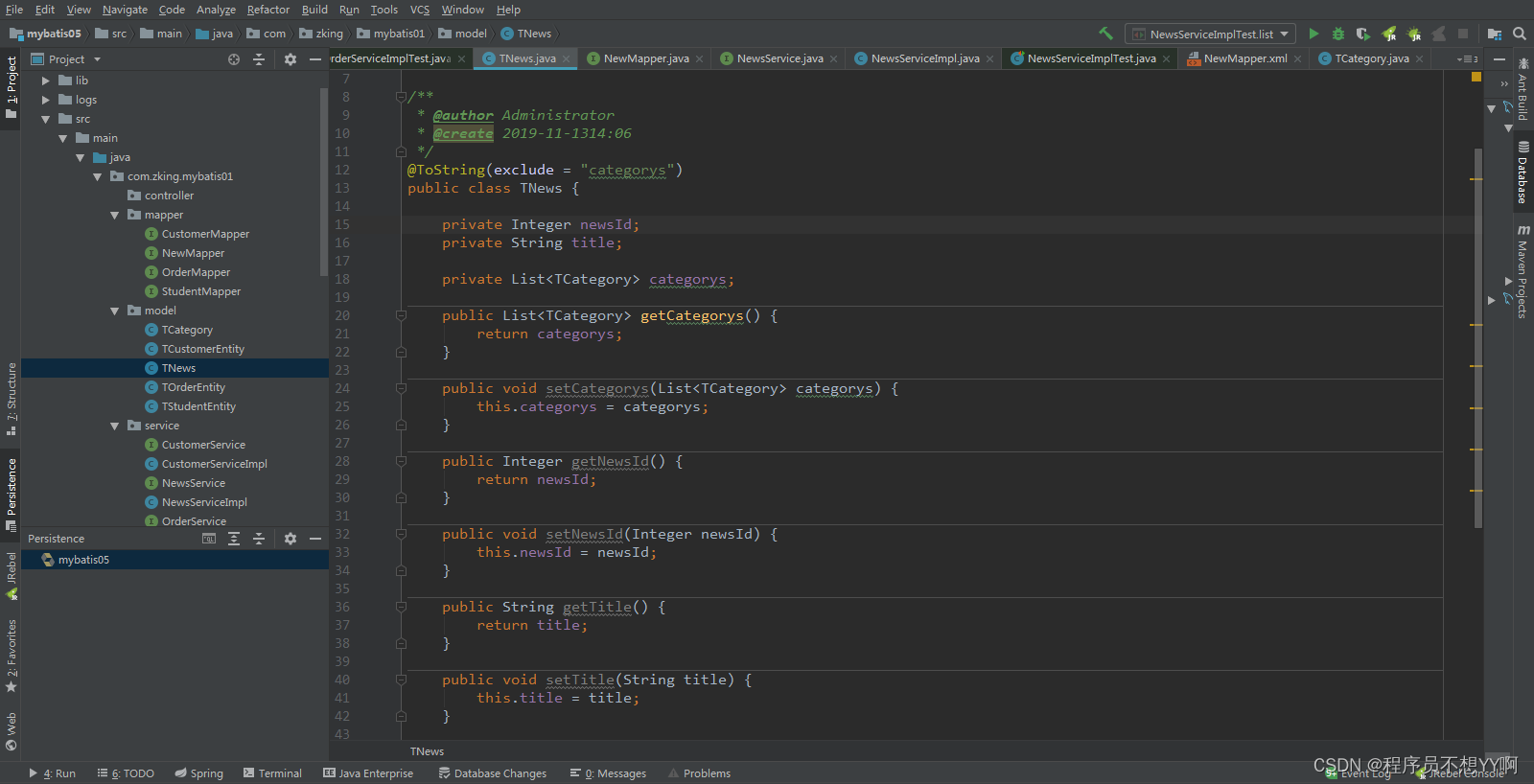This screenshot has height=784, width=1534.
Task: Hide the Persistence panel
Action: pyautogui.click(x=315, y=539)
